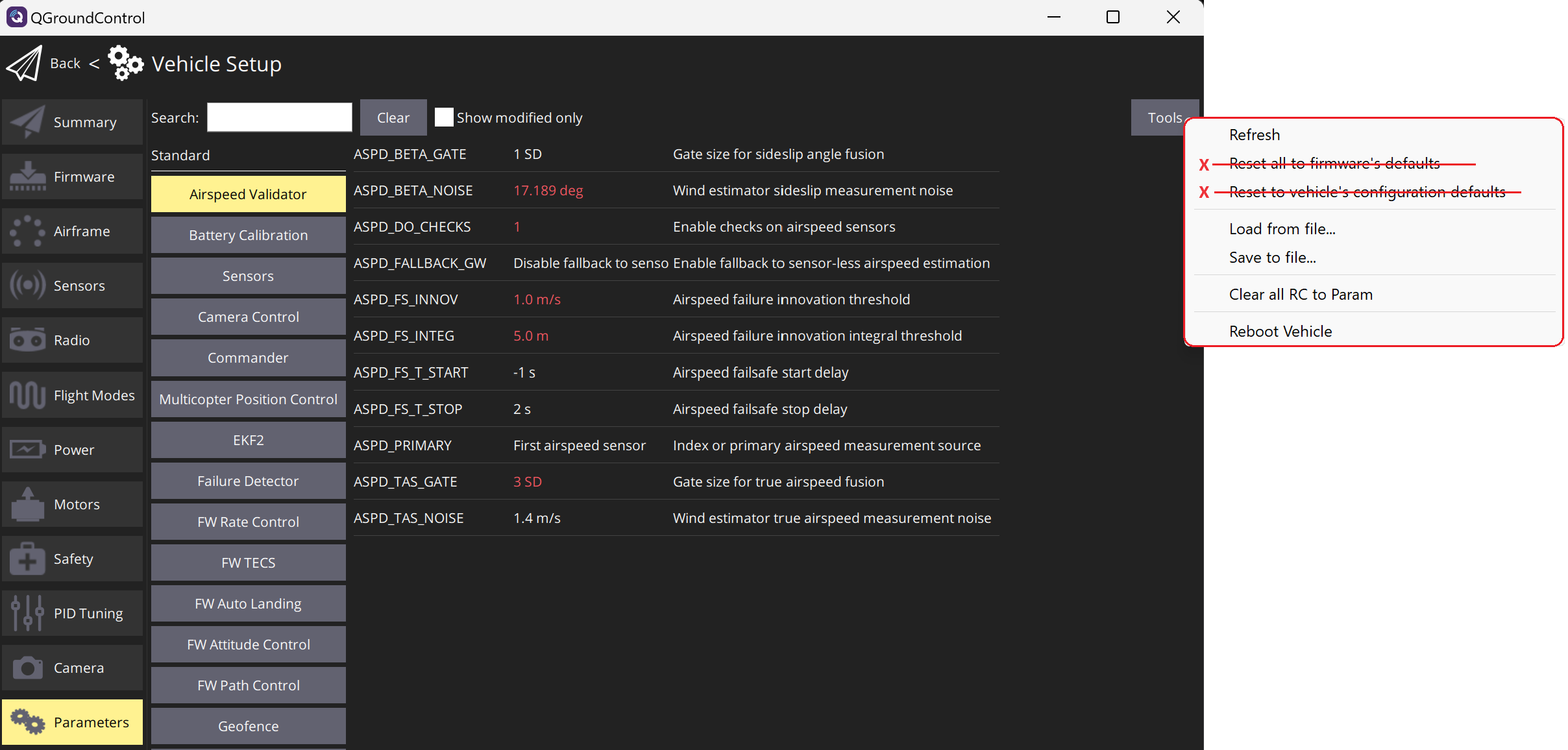Change ASPD_PRIMARY First airspeed sensor value
The image size is (1568, 750).
pos(579,446)
